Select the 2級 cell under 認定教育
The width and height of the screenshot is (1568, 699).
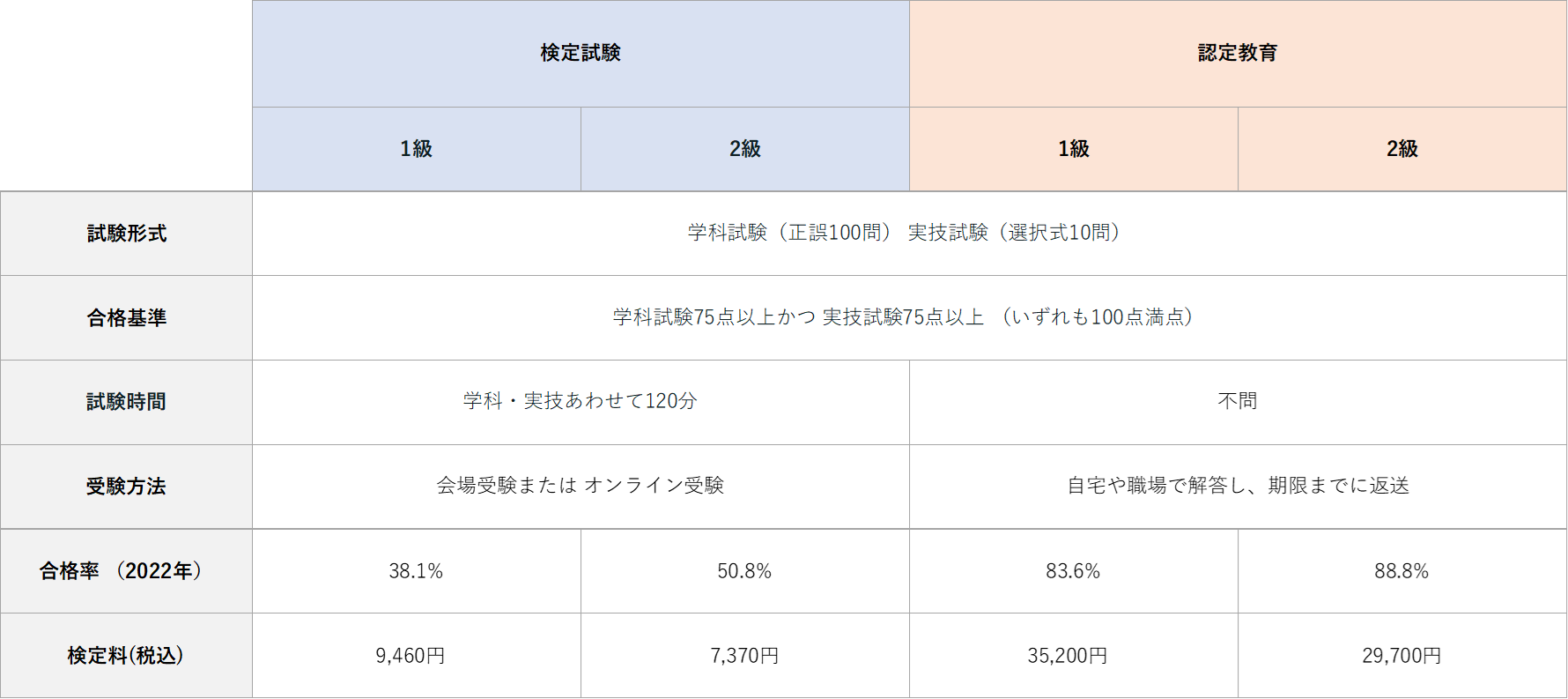pyautogui.click(x=1402, y=149)
